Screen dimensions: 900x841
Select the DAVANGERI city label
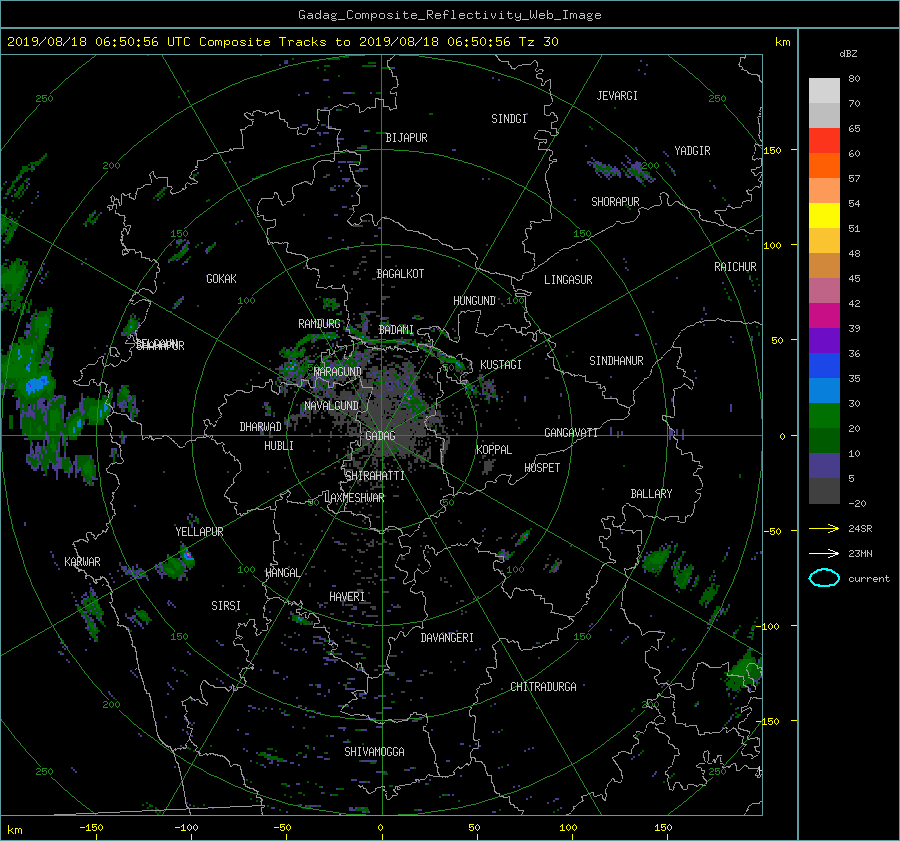[447, 638]
